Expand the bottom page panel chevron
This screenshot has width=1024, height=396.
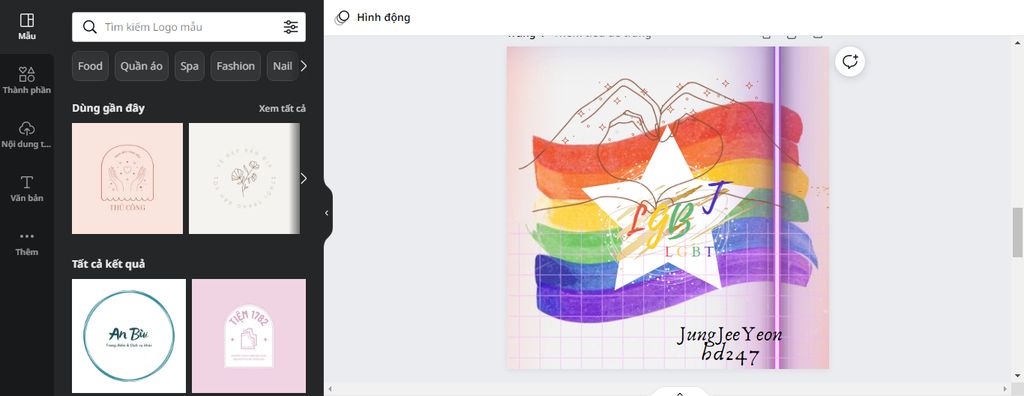point(679,393)
